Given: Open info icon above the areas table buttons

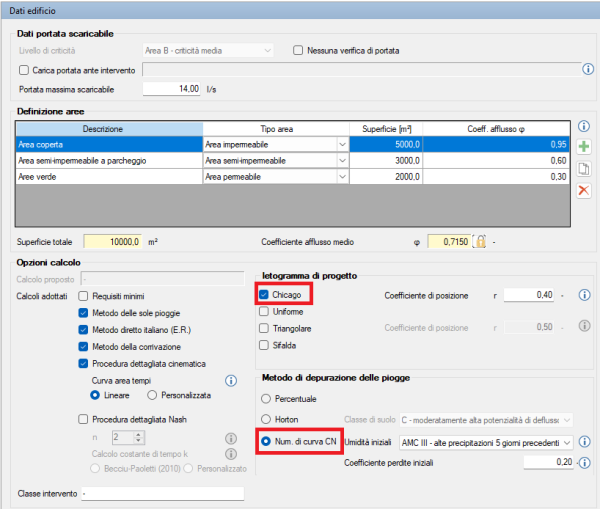Looking at the screenshot, I should [584, 127].
